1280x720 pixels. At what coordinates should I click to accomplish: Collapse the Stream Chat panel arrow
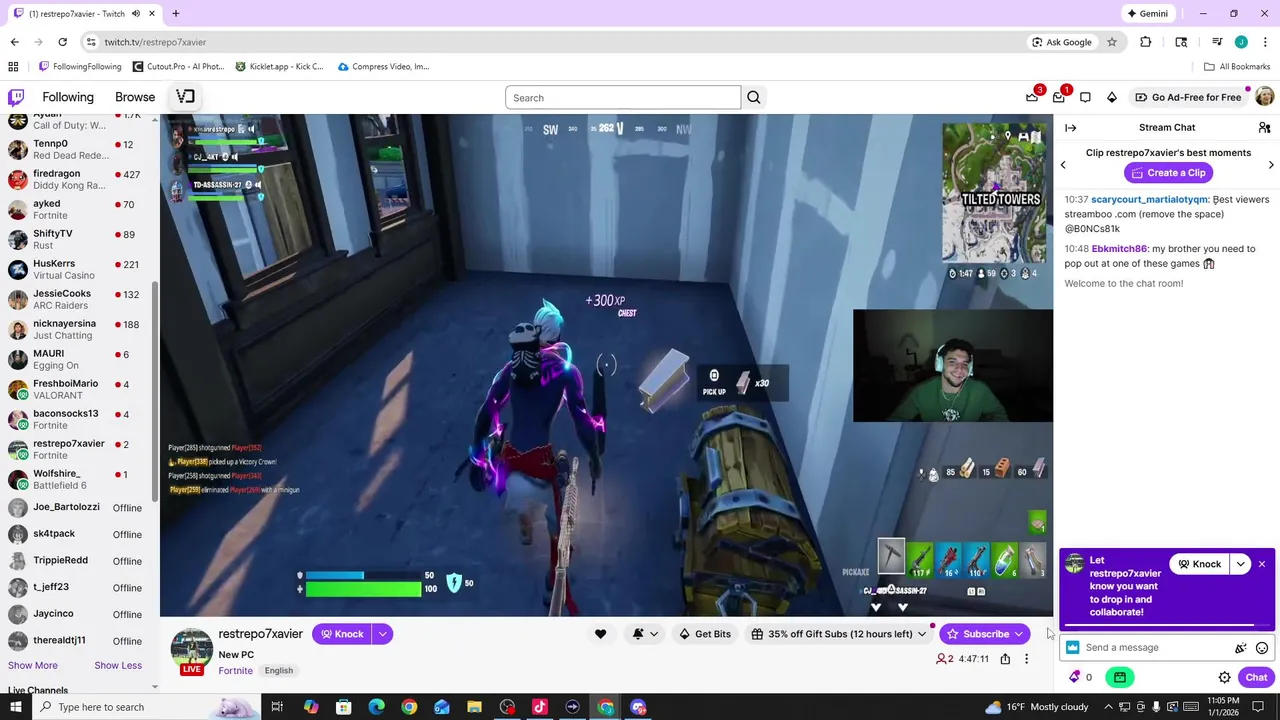tap(1070, 127)
